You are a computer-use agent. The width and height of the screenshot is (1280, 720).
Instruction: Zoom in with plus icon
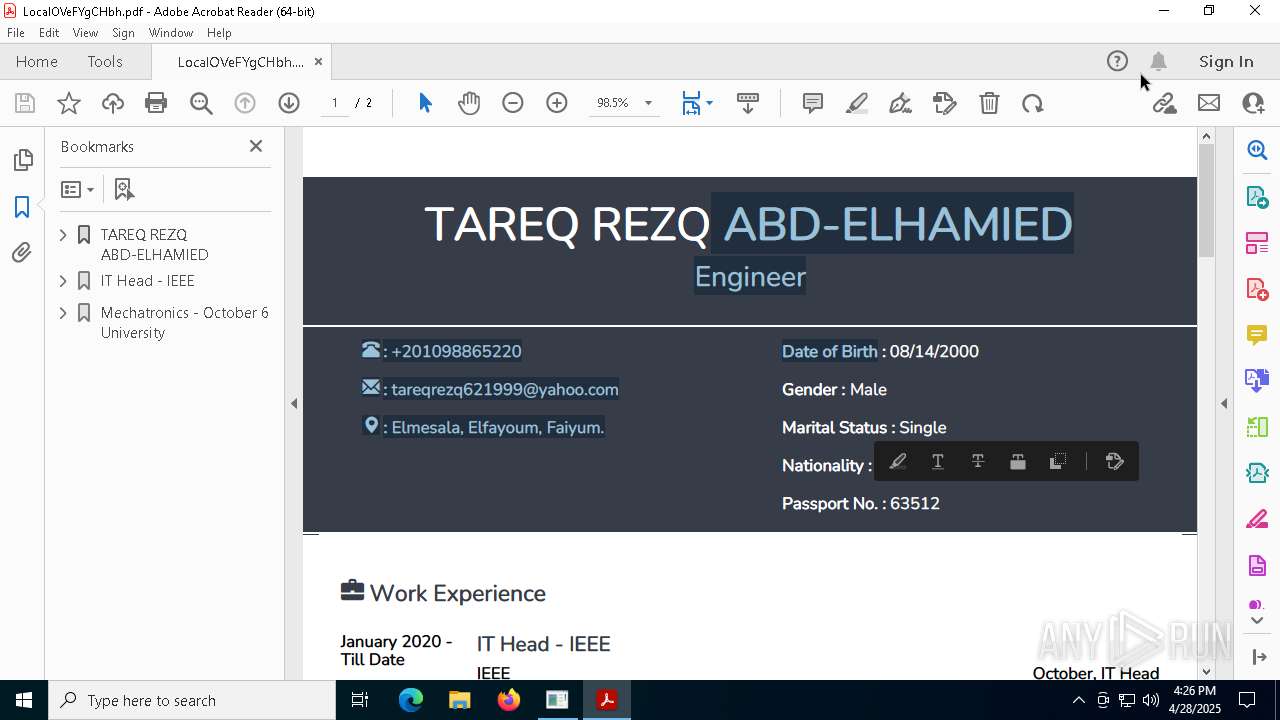[x=557, y=103]
